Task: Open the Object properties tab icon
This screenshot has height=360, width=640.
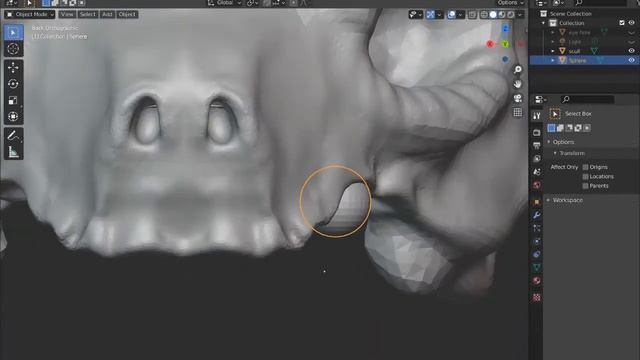Action: coord(536,202)
